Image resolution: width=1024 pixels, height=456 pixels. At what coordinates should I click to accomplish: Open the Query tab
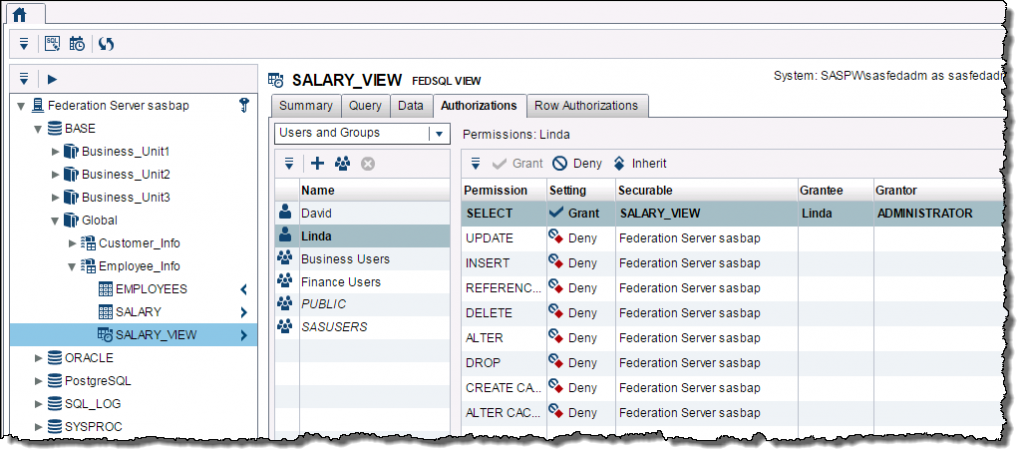click(x=365, y=106)
